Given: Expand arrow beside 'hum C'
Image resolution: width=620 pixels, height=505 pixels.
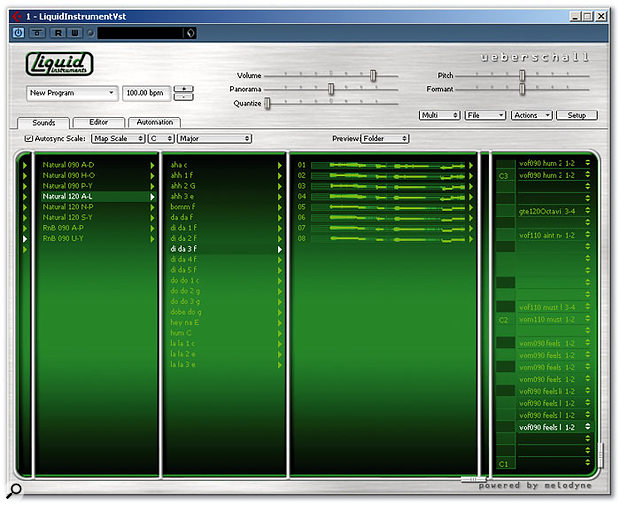Looking at the screenshot, I should click(x=280, y=333).
